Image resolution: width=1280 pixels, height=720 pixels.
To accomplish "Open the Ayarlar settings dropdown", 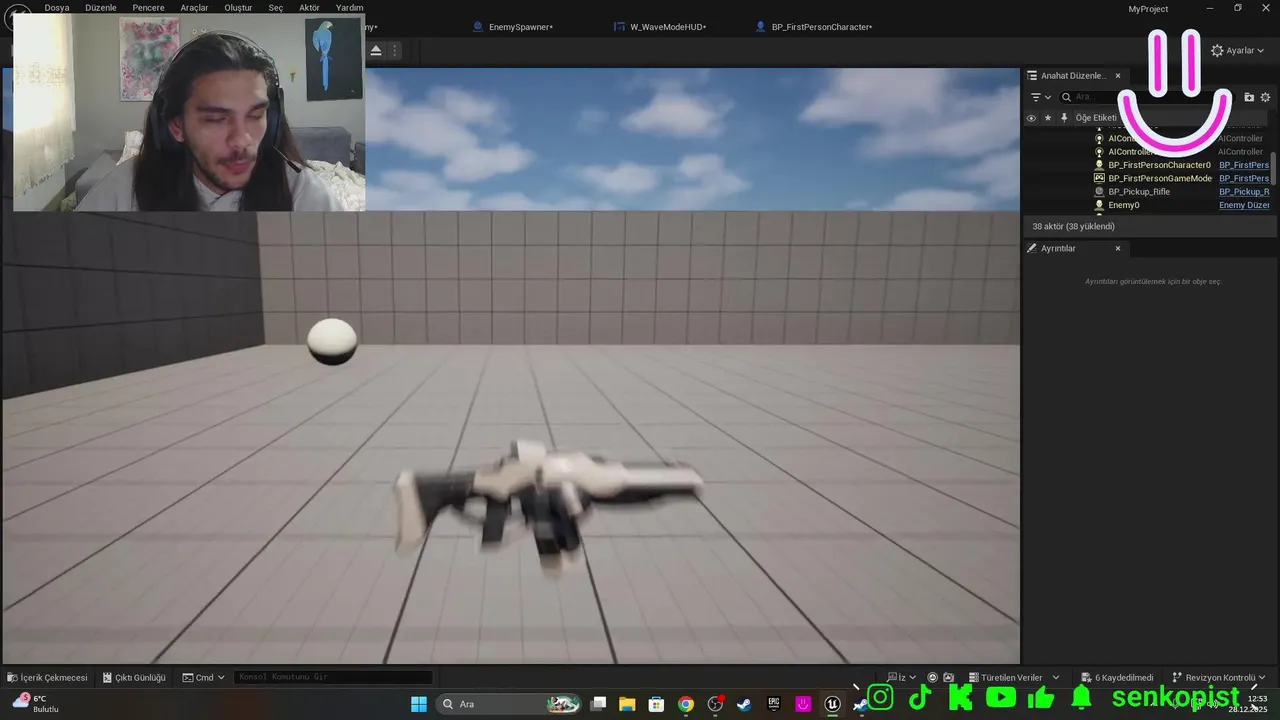I will (1238, 50).
